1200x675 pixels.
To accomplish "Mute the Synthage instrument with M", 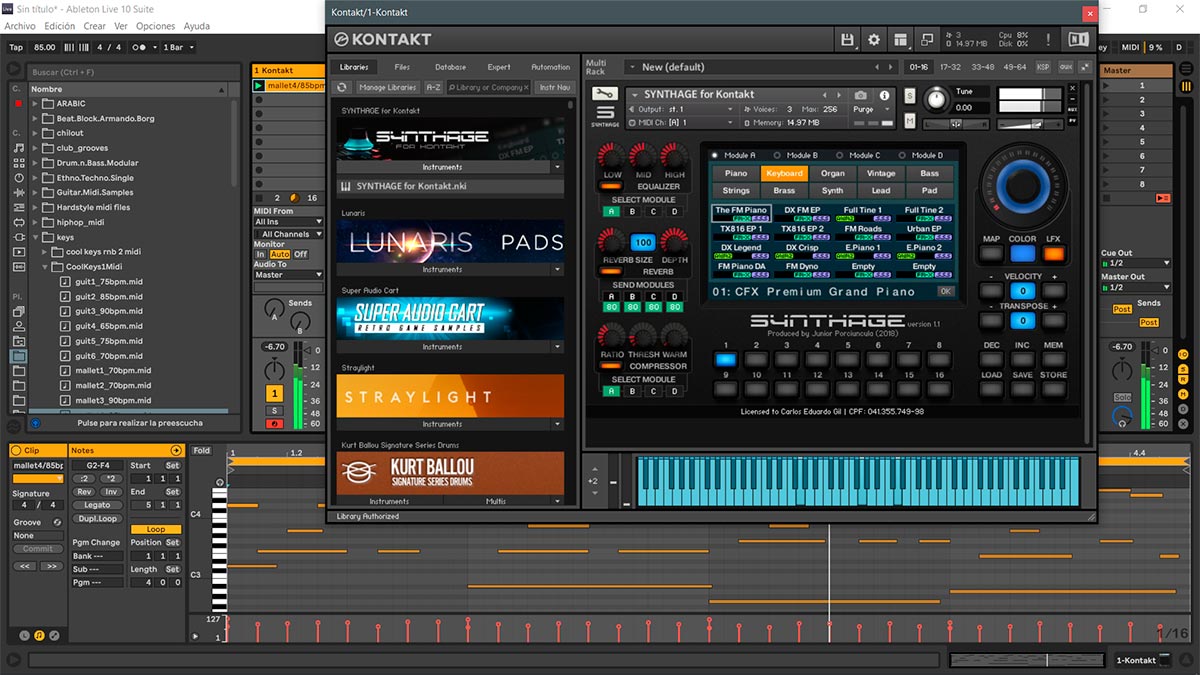I will tap(910, 121).
